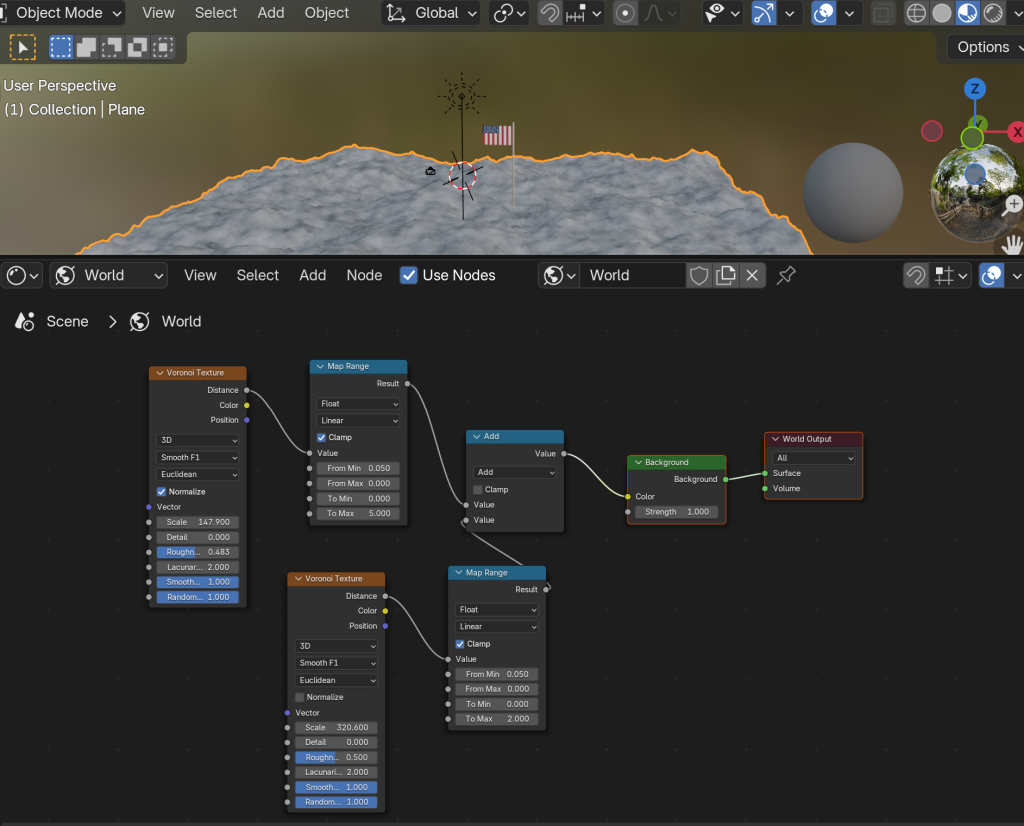Select the rendered viewport shading sphere
1024x826 pixels.
993,13
